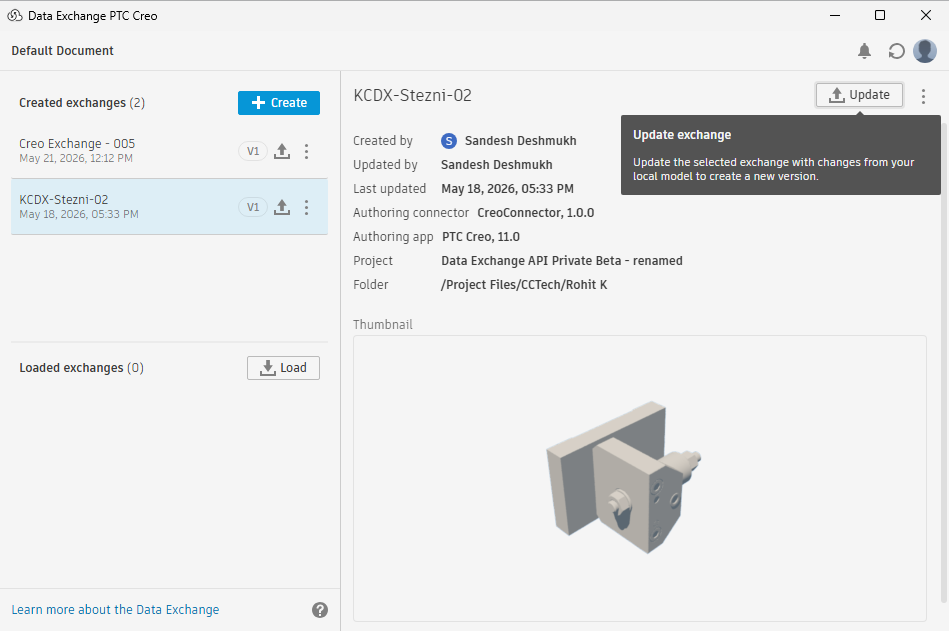Click upload icon for KCDX-Stezni-02 row

[282, 207]
